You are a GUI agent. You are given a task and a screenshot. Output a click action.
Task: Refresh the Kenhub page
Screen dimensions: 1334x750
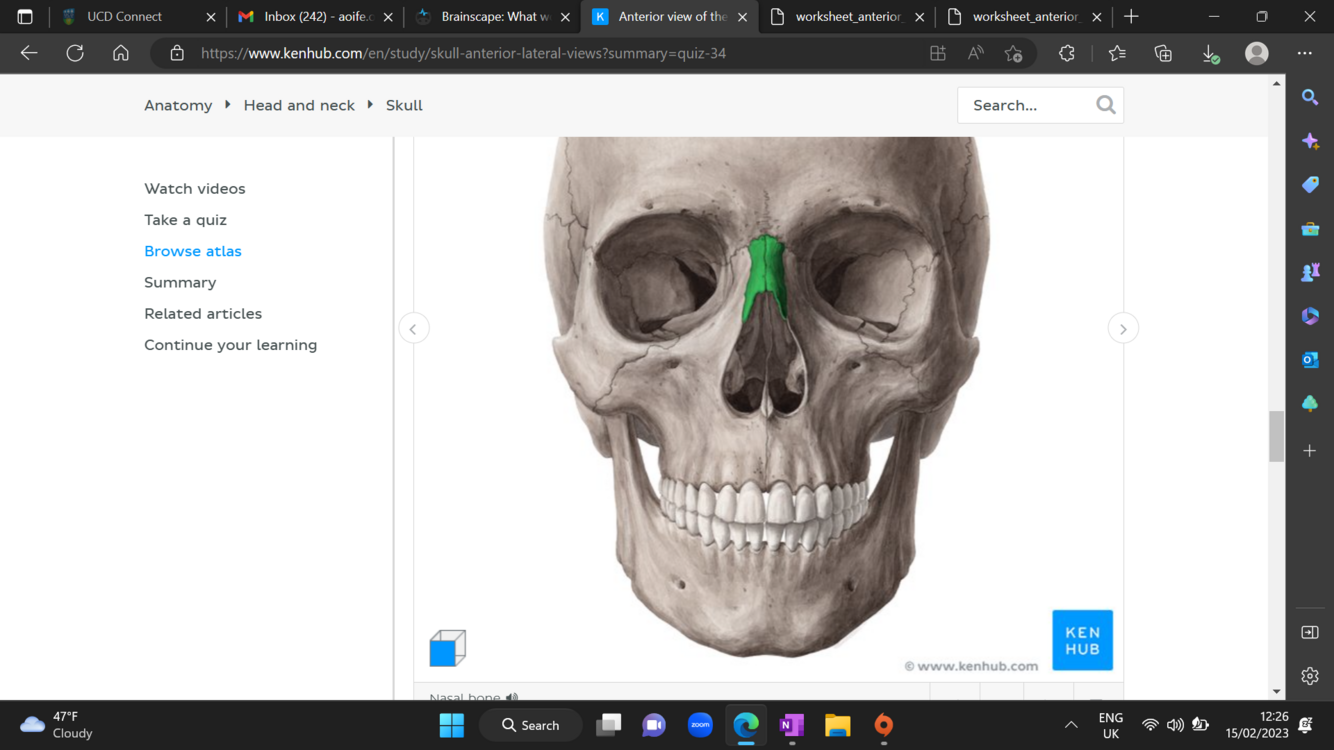tap(75, 53)
